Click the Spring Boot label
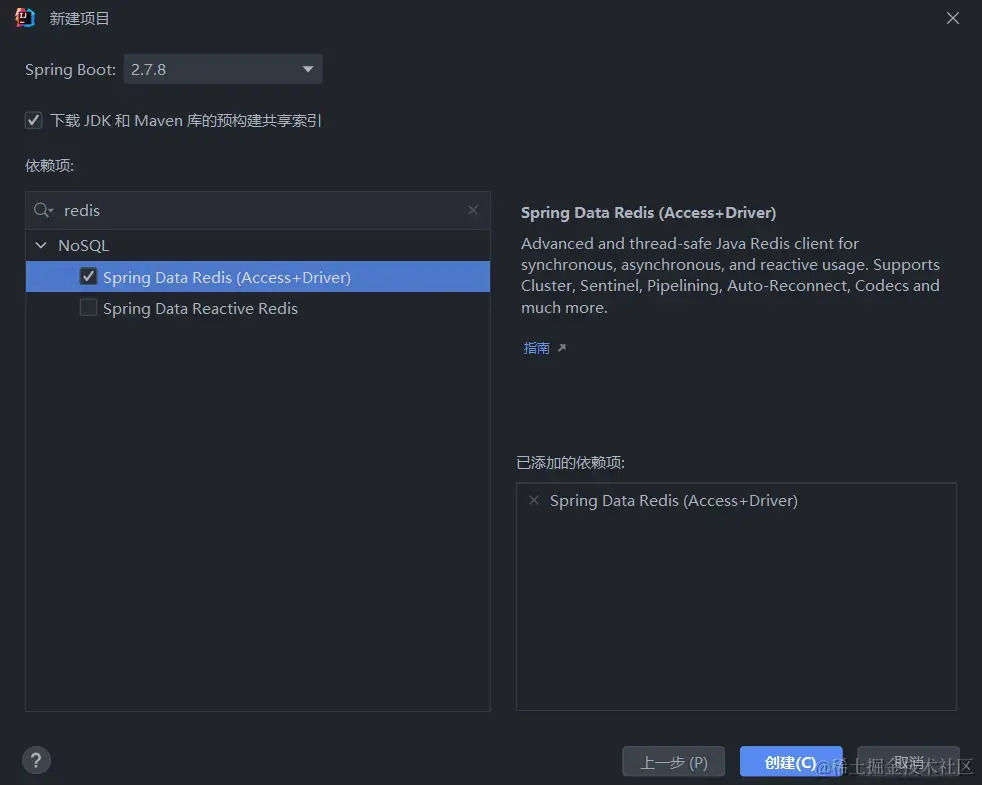Screen dimensions: 982x785 pyautogui.click(x=70, y=70)
